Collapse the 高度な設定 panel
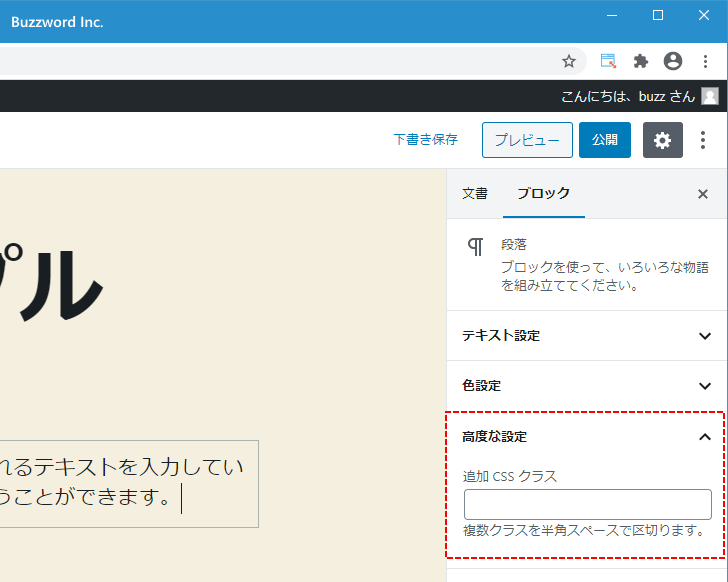The width and height of the screenshot is (728, 582). tap(586, 437)
